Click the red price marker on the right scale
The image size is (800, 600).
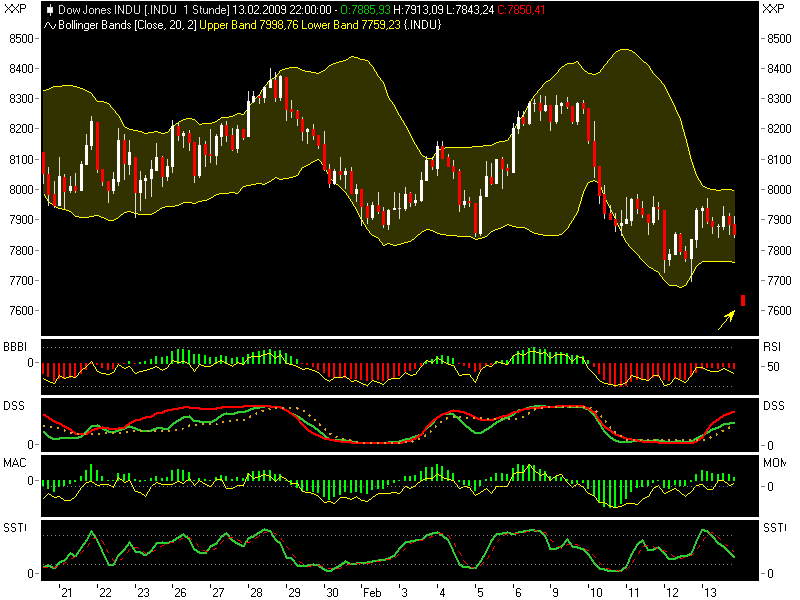(x=744, y=298)
